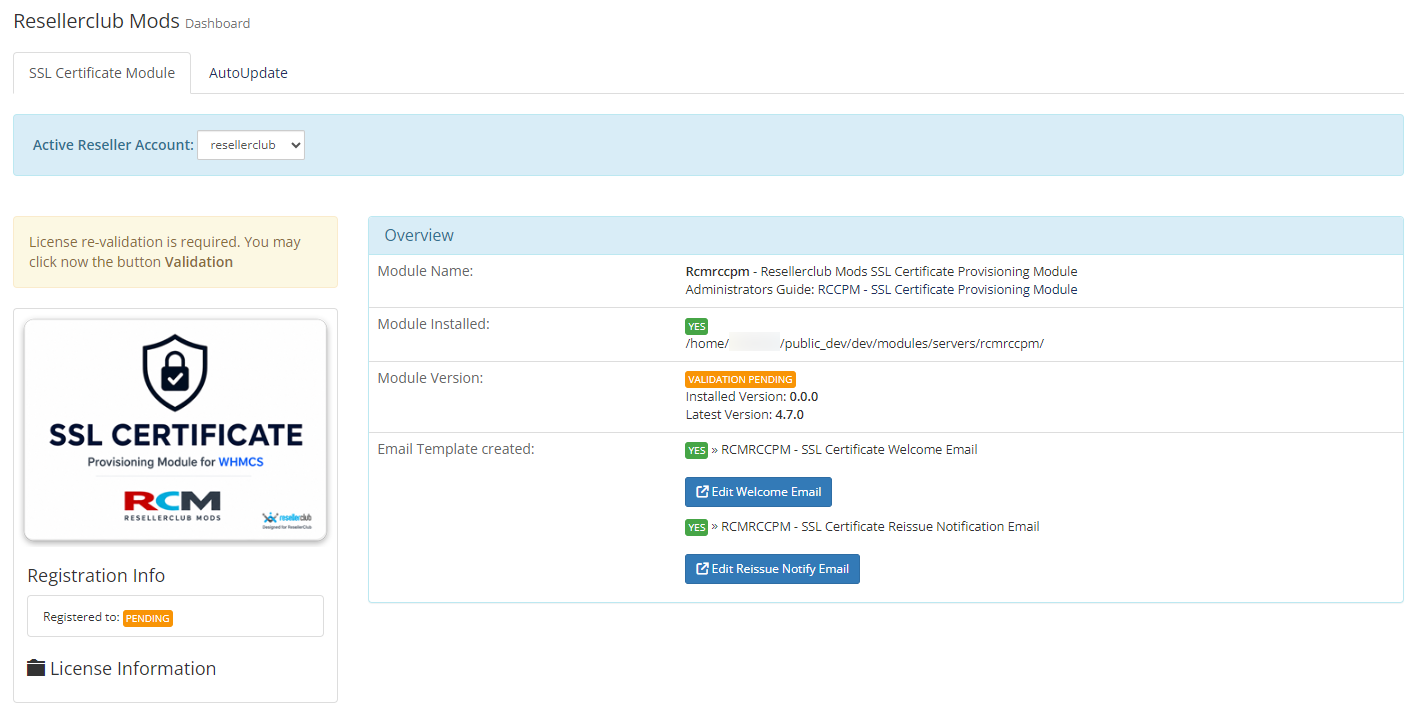Viewport: 1417px width, 724px height.
Task: Click the bold Validation word in the notice
Action: tap(199, 262)
